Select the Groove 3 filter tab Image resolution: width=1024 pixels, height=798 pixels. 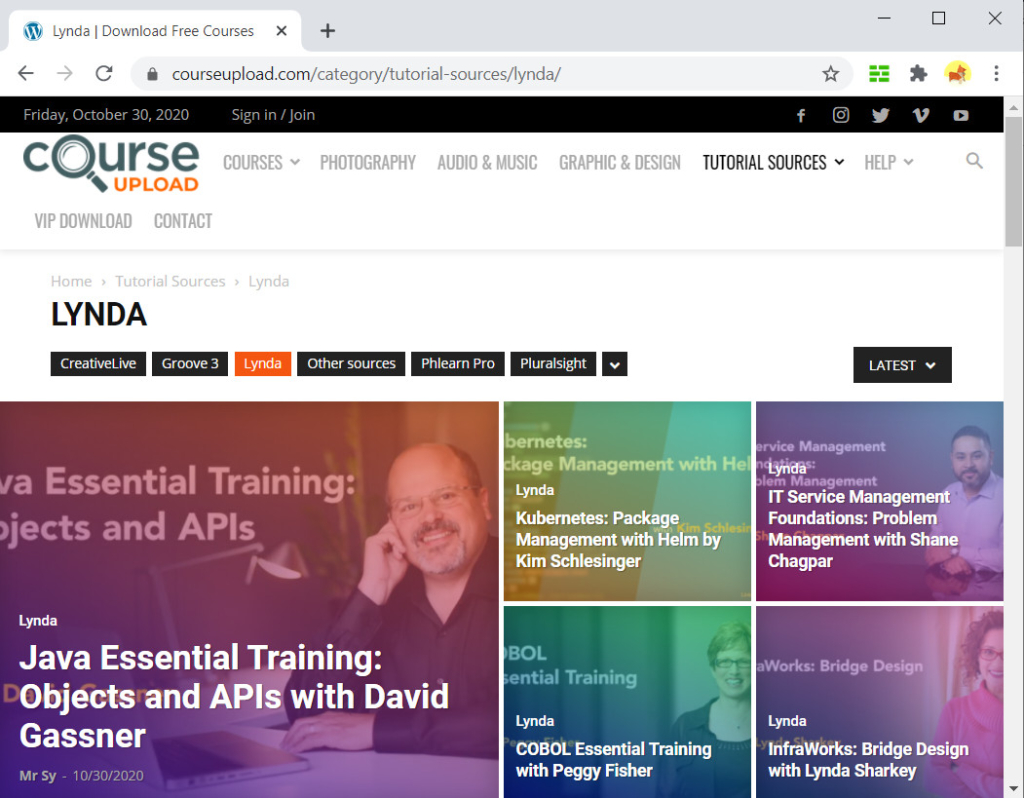[190, 364]
